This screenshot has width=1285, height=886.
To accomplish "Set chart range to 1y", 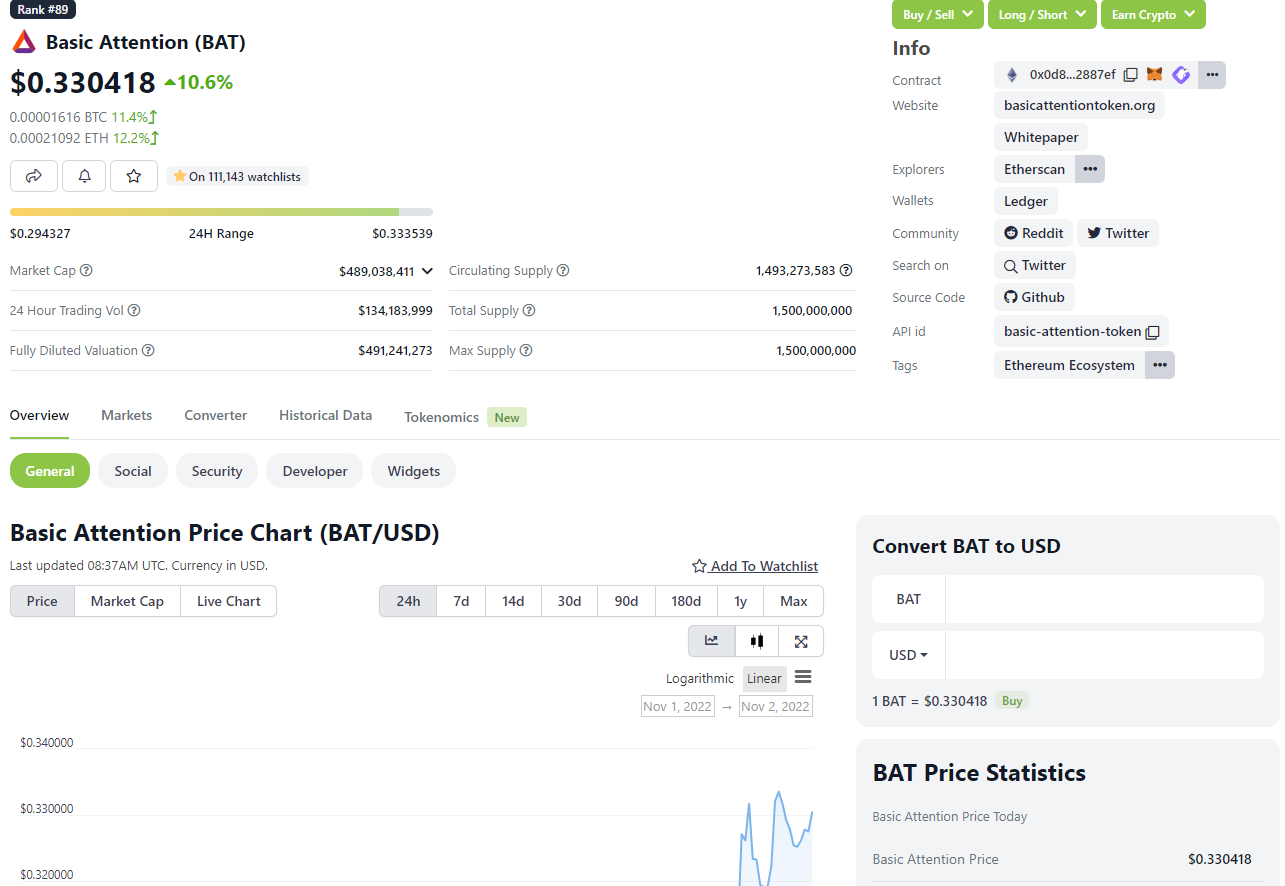I will point(740,601).
